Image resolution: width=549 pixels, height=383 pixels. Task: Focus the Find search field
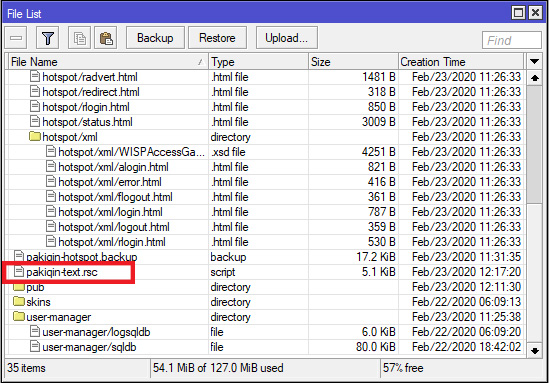click(x=512, y=40)
